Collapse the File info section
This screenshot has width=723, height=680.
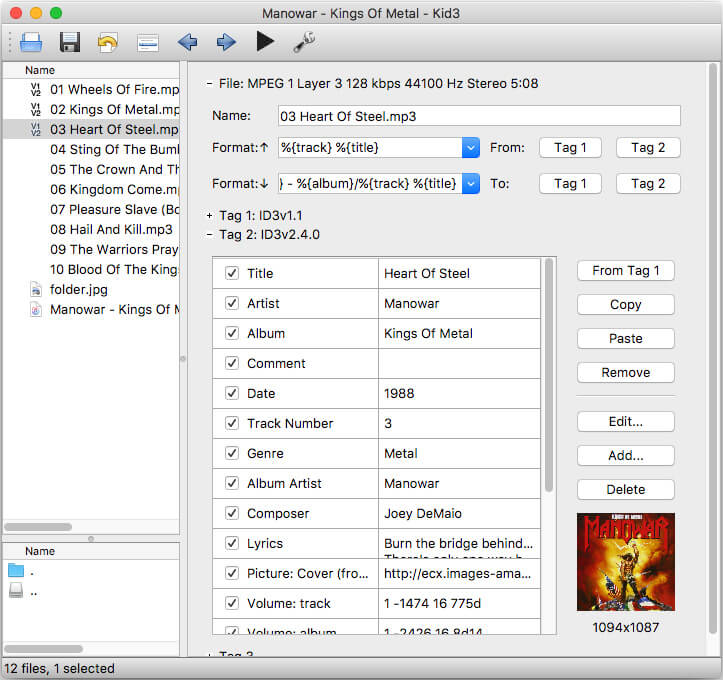[x=209, y=84]
